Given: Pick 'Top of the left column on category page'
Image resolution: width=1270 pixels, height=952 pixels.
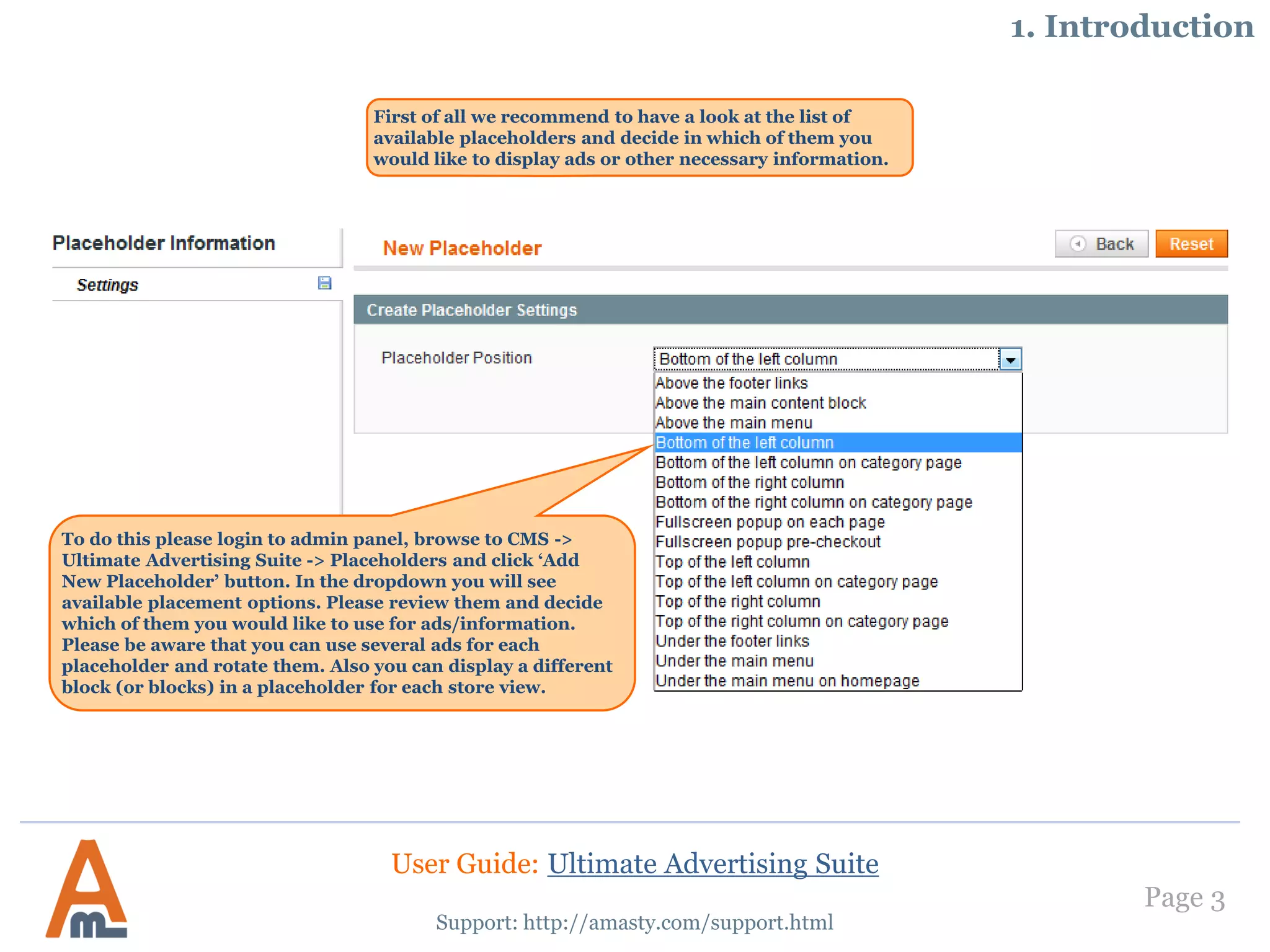Looking at the screenshot, I should [838, 581].
